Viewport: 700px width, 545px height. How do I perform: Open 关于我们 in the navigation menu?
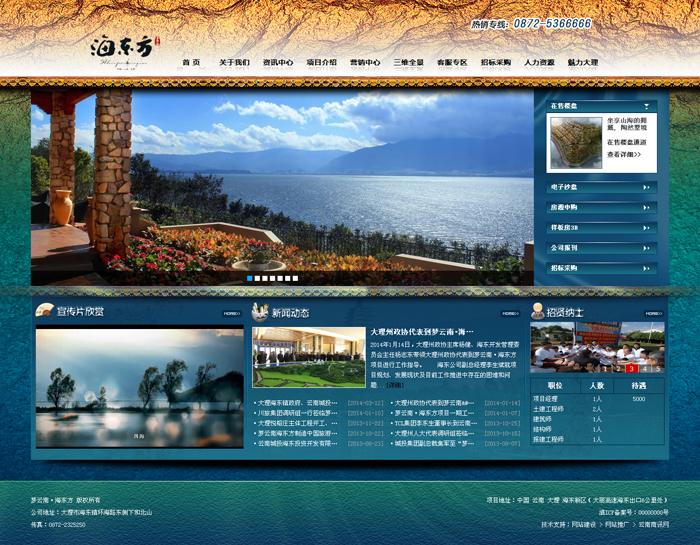[234, 63]
